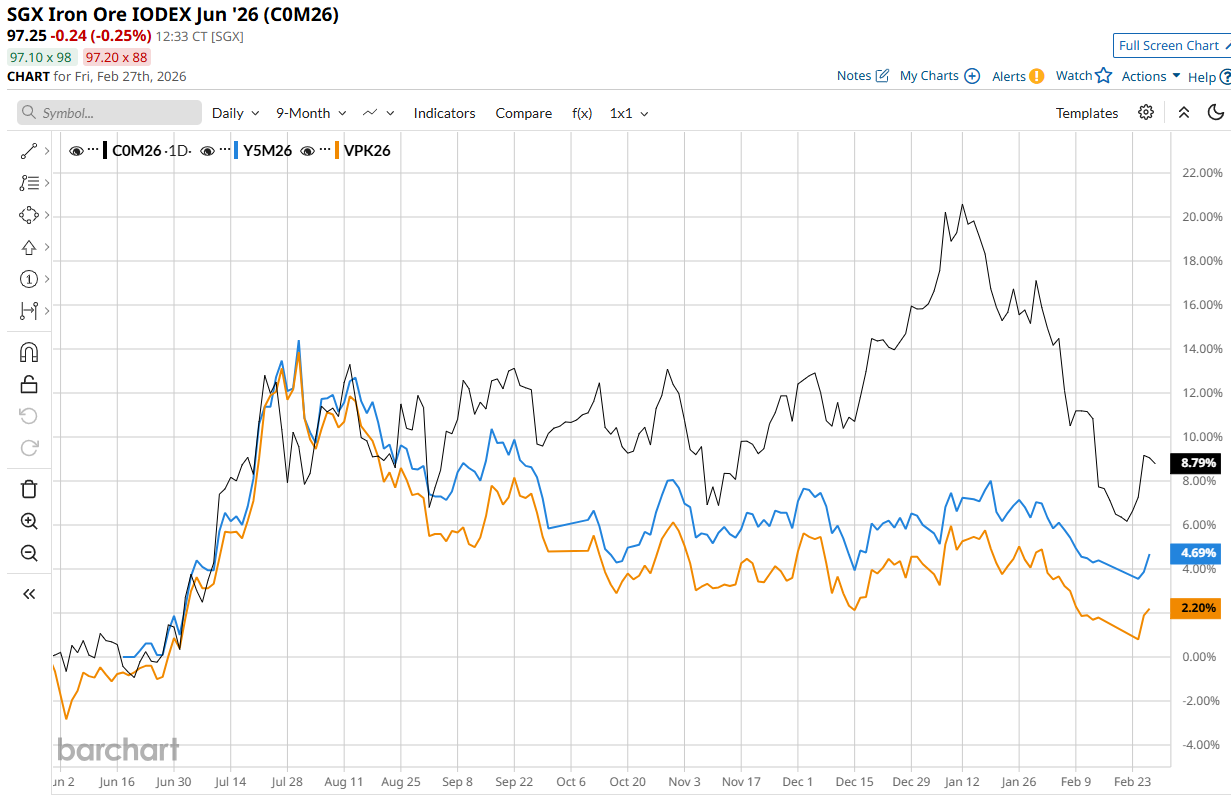Open the Indicators menu
This screenshot has height=795, width=1231.
click(444, 113)
